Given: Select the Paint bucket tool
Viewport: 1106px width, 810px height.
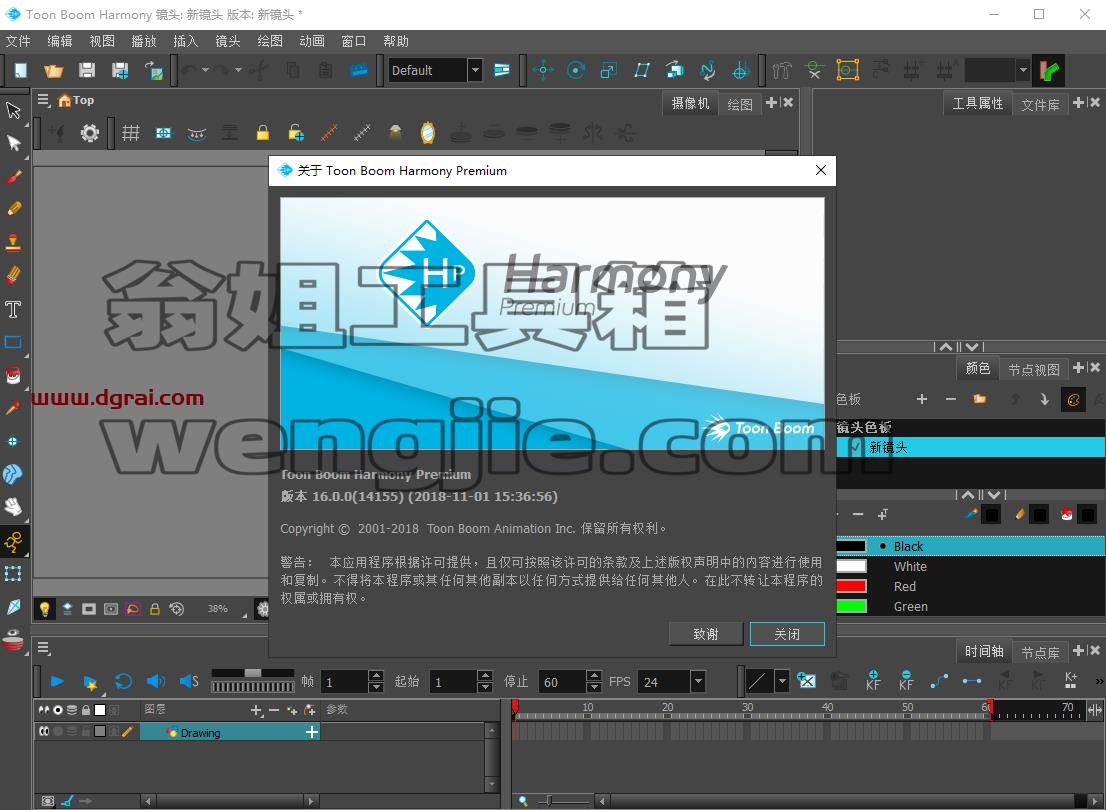Looking at the screenshot, I should (13, 375).
